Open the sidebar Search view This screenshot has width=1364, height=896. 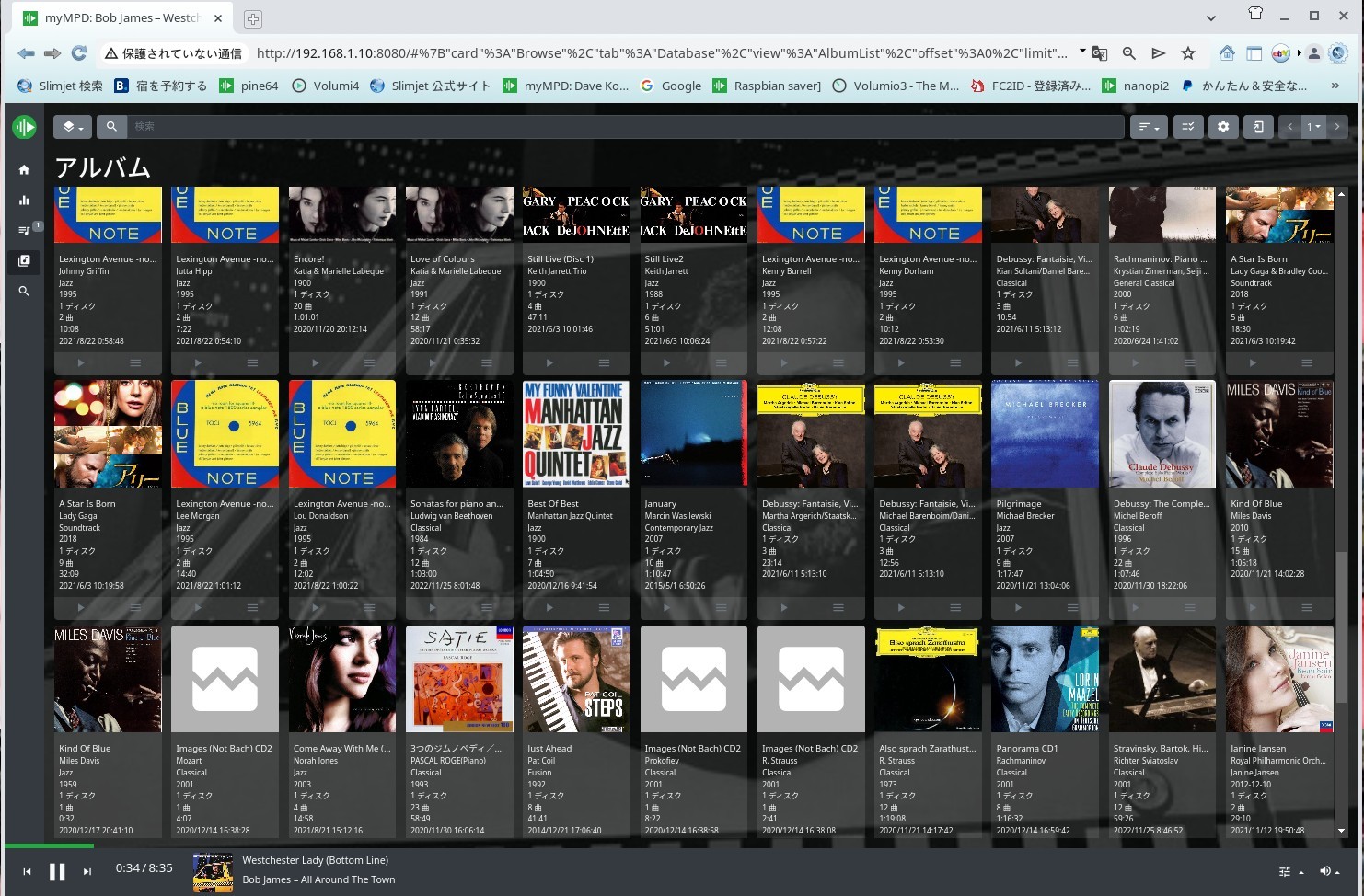point(24,291)
